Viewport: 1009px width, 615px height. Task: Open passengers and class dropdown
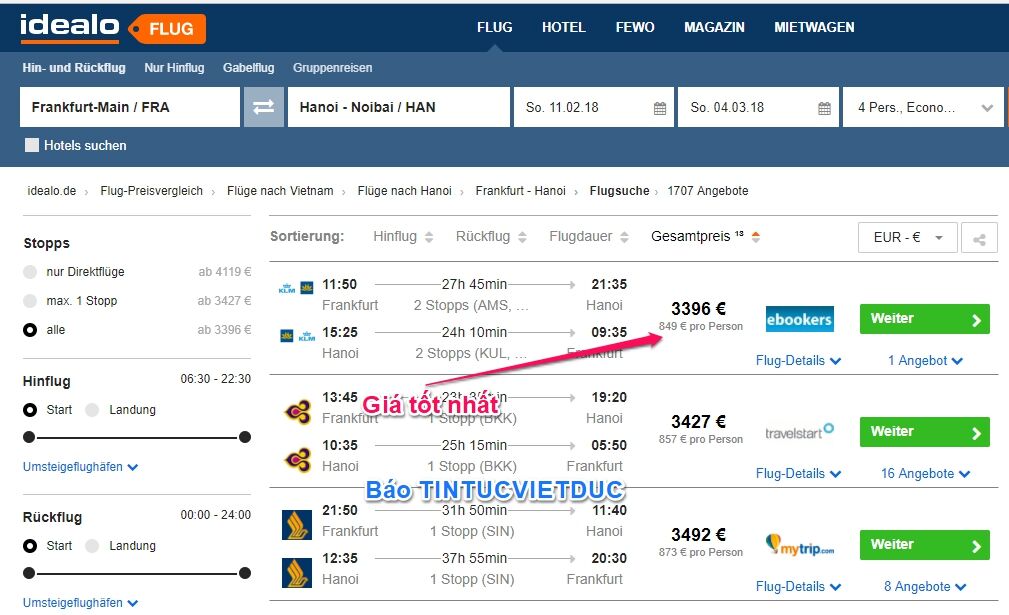pos(923,108)
